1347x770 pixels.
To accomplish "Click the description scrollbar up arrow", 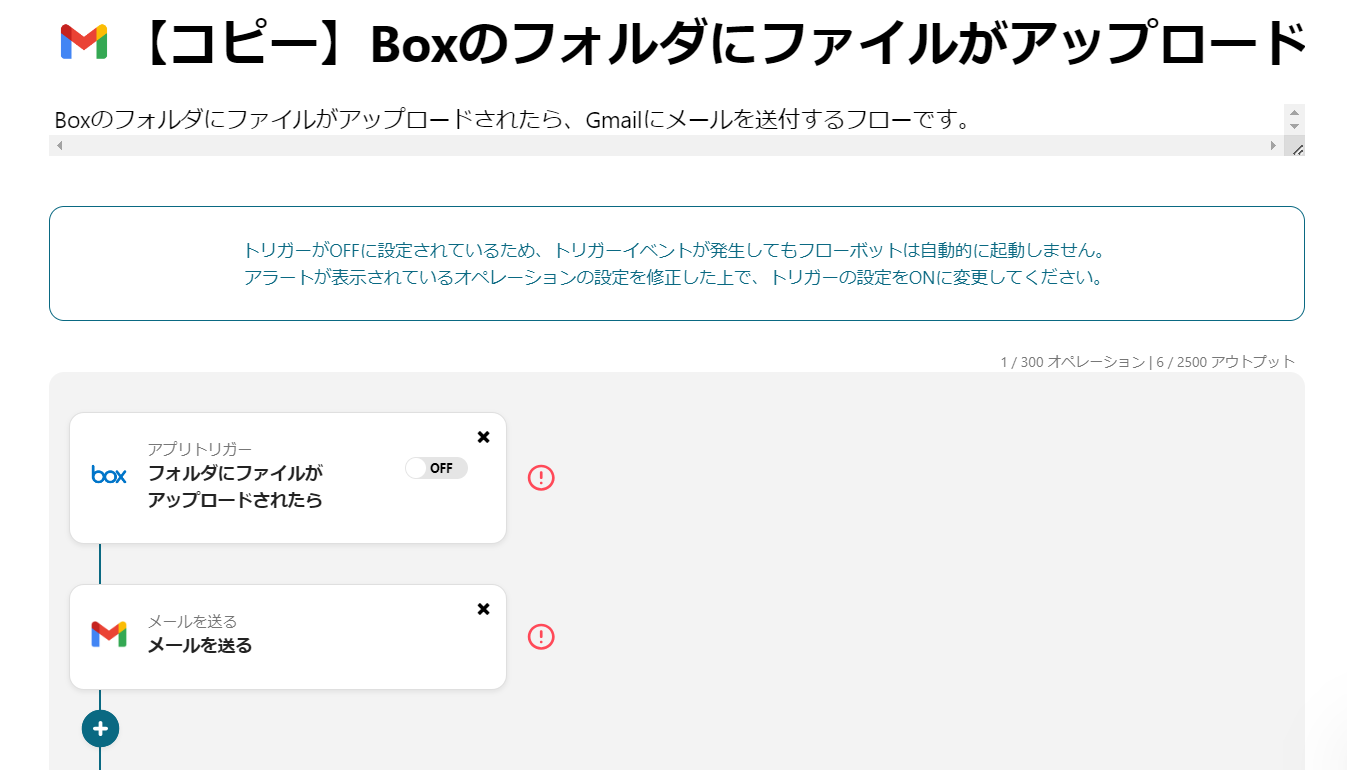I will point(1295,113).
